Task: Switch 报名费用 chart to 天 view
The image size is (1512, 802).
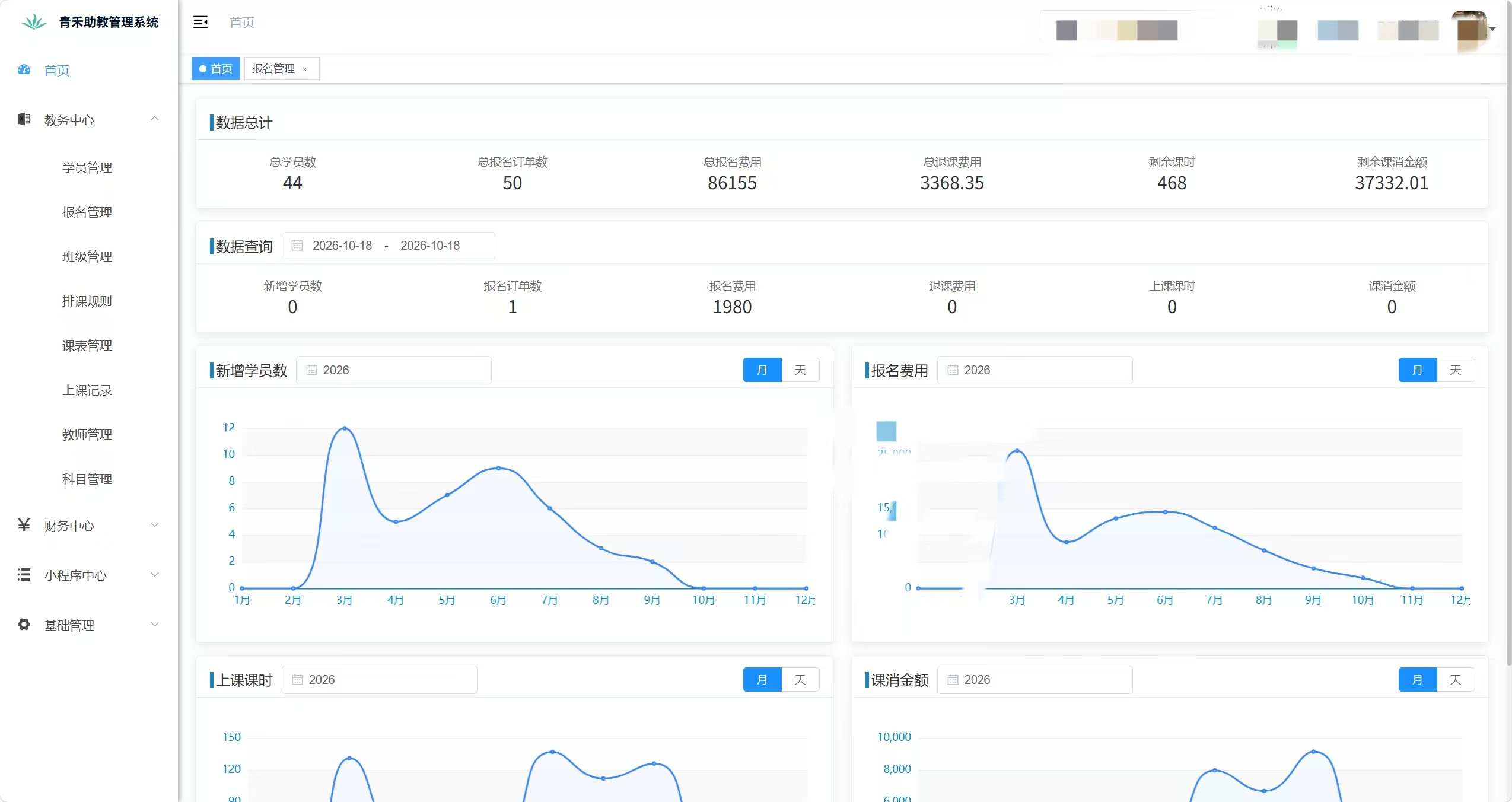Action: point(1456,370)
